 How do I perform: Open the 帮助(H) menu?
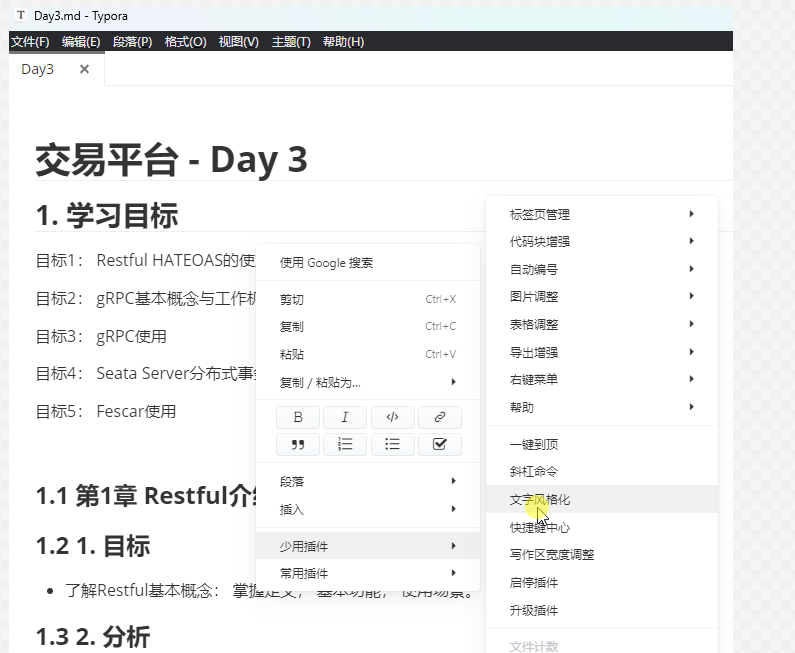[x=343, y=42]
